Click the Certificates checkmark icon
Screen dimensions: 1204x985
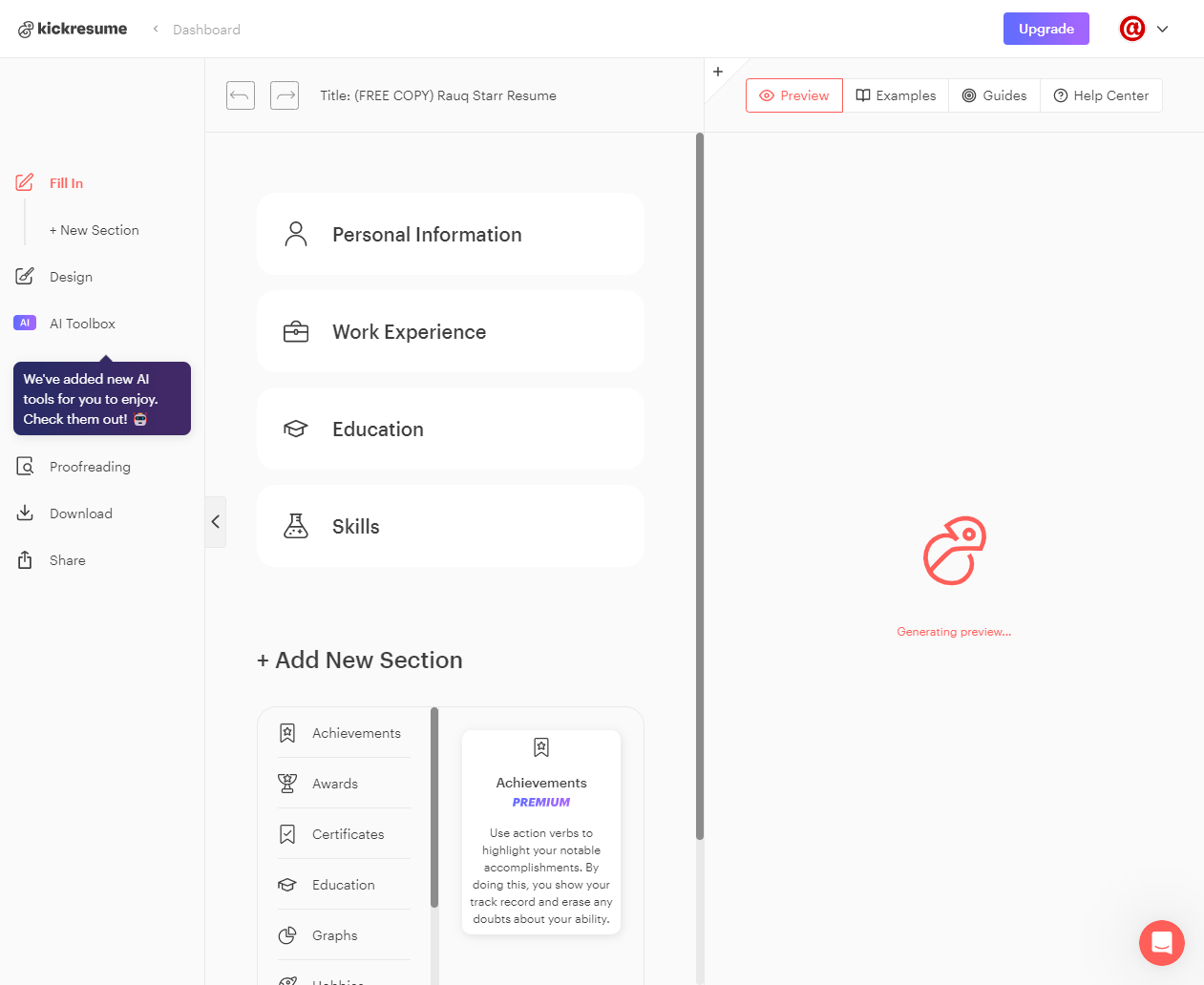287,834
